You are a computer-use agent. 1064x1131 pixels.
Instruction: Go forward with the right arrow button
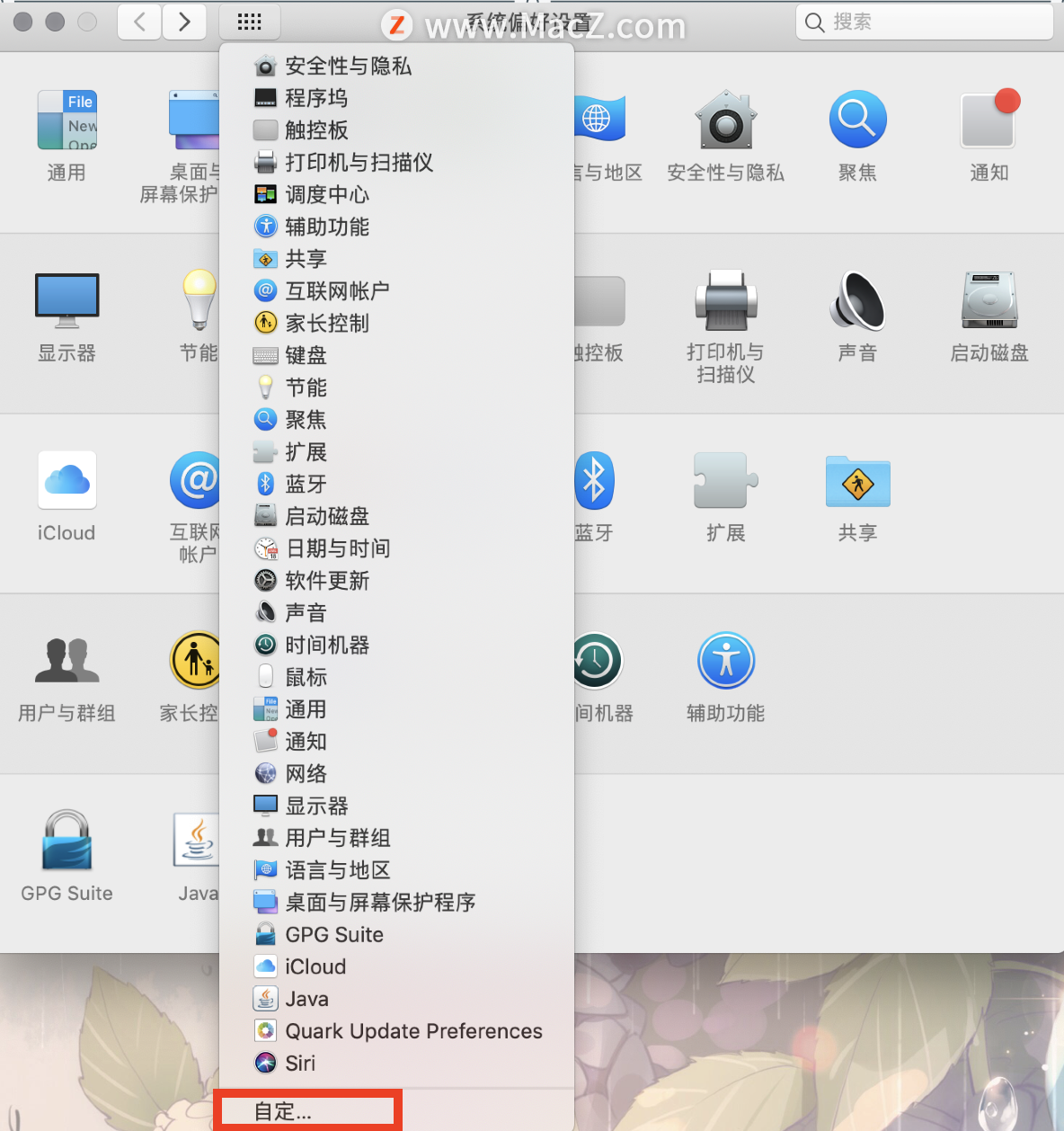[184, 22]
